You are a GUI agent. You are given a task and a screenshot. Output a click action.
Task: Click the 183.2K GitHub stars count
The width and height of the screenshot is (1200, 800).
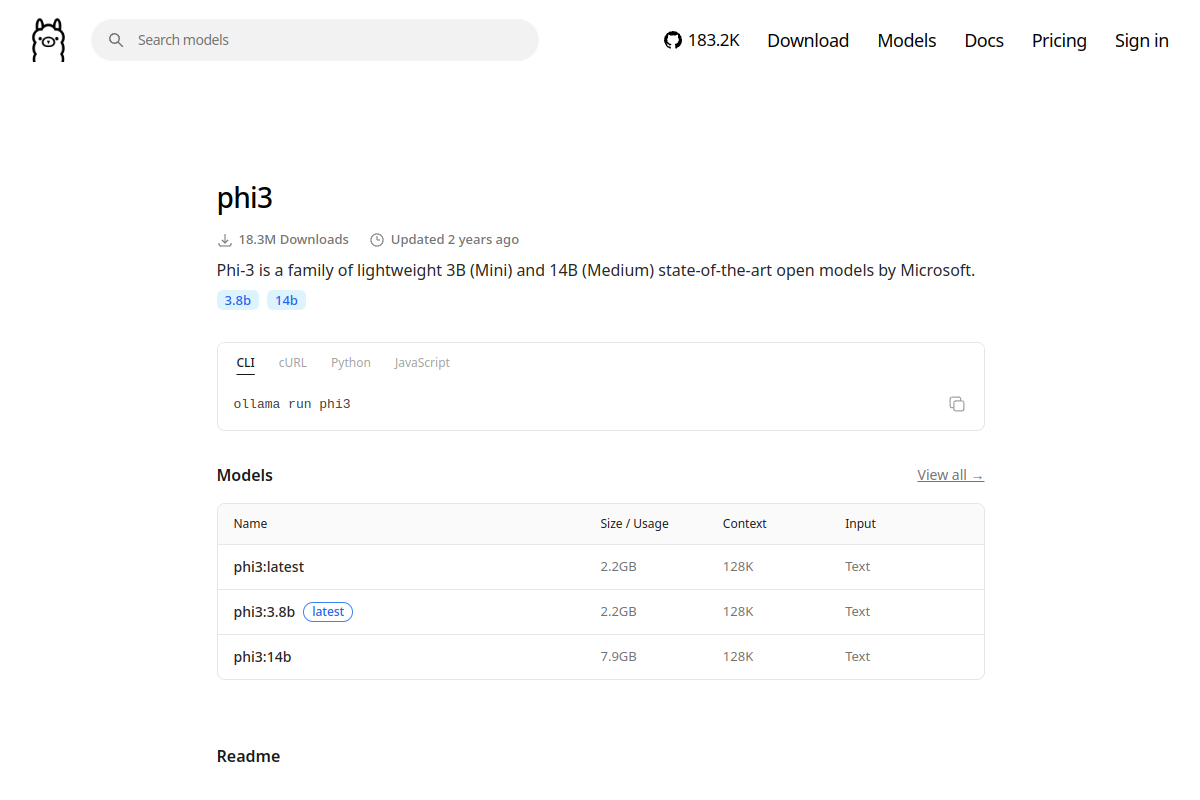(714, 40)
